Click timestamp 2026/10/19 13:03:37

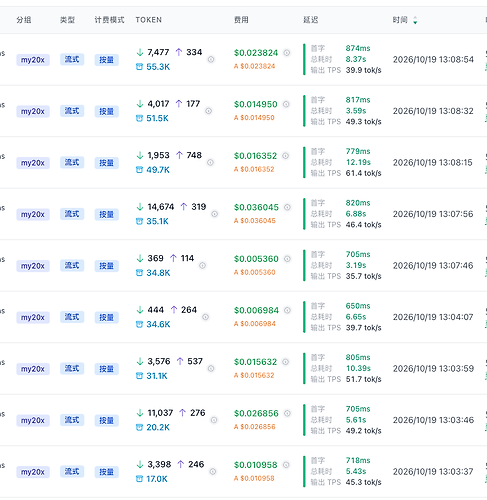433,472
